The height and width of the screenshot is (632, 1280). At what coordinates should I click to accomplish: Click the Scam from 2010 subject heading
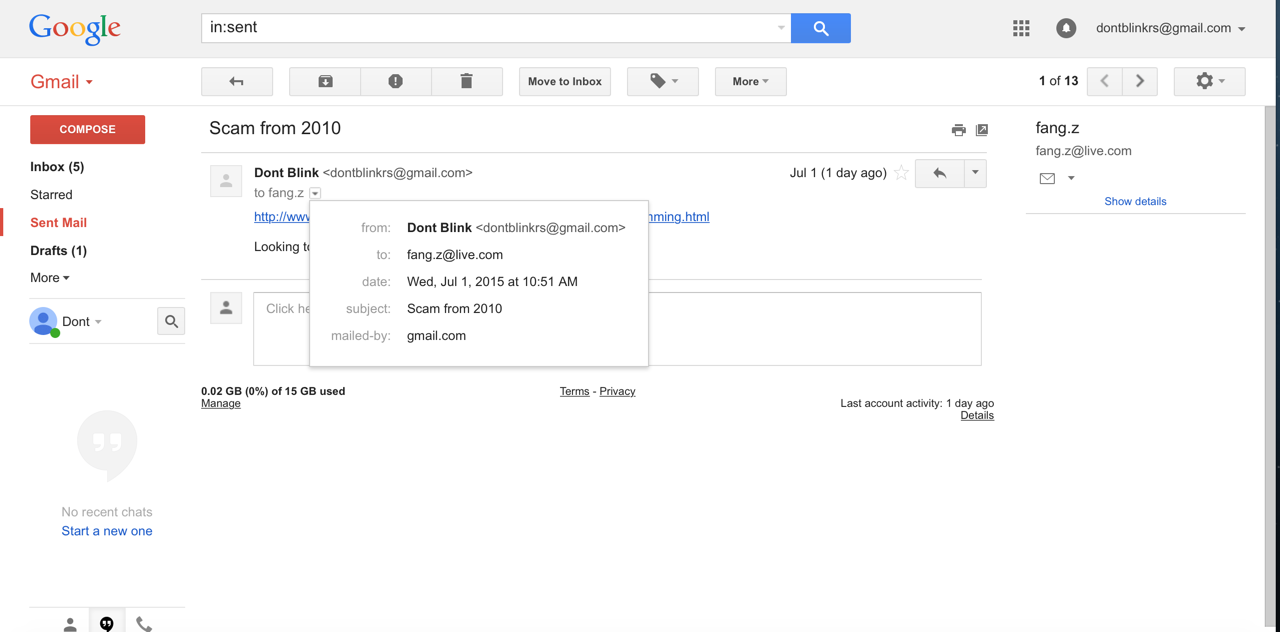[275, 128]
